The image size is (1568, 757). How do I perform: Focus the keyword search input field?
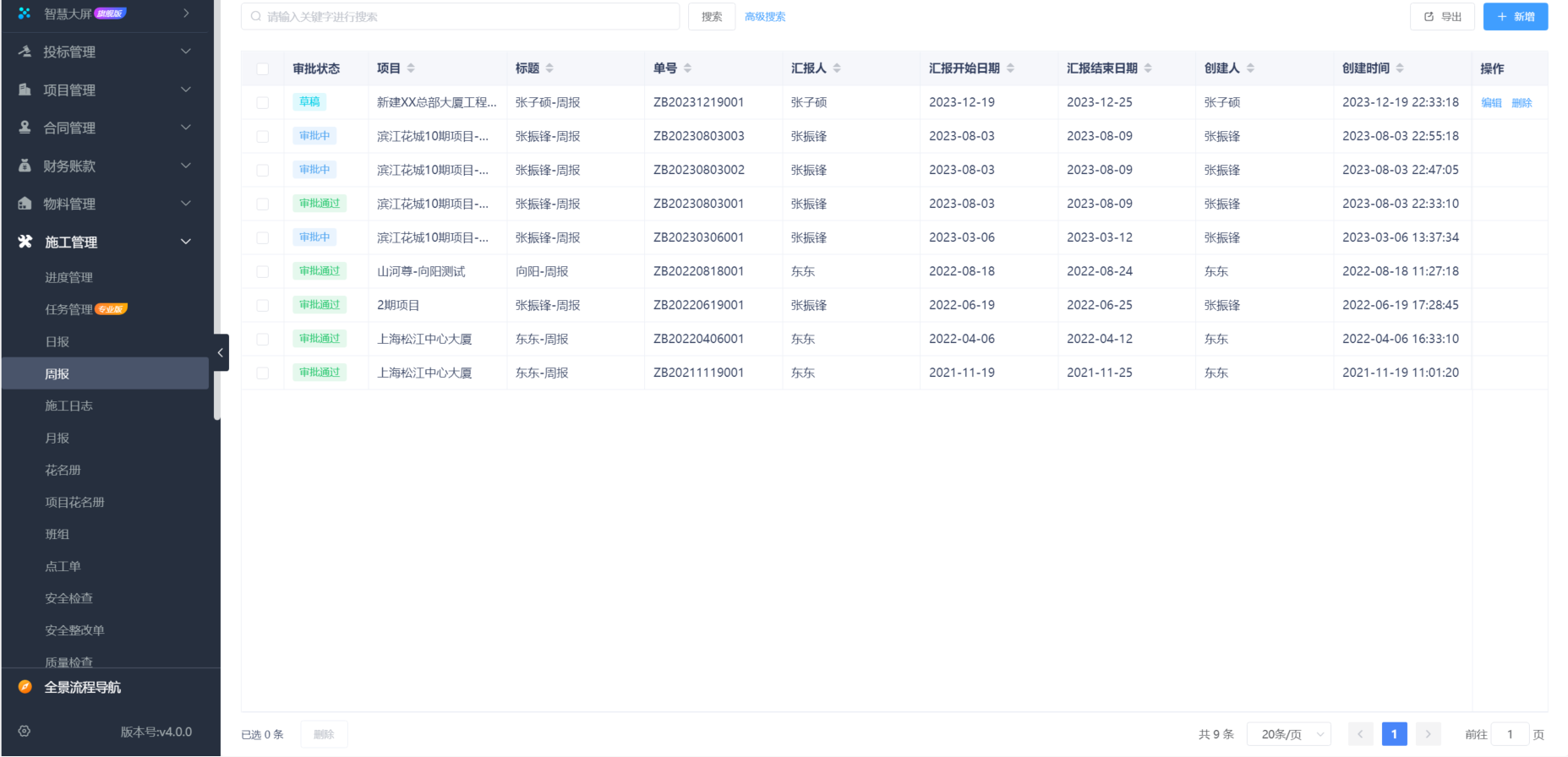461,17
